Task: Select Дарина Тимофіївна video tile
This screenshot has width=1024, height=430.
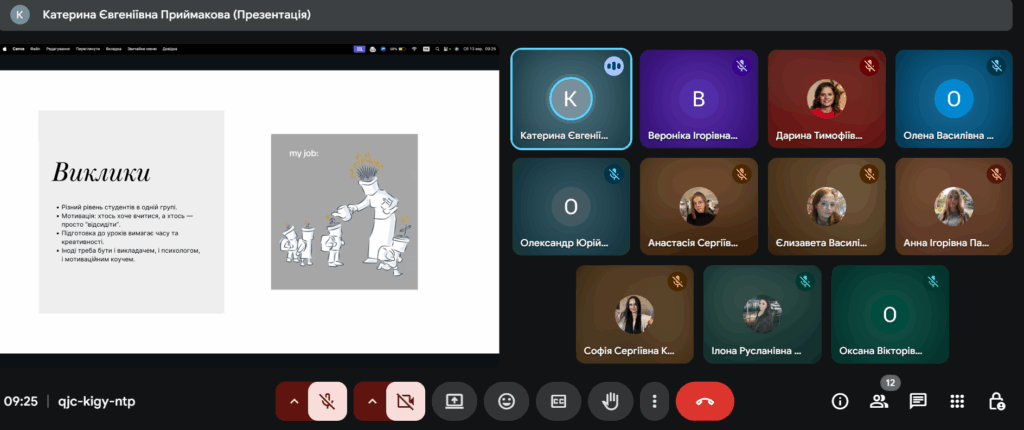Action: 827,99
